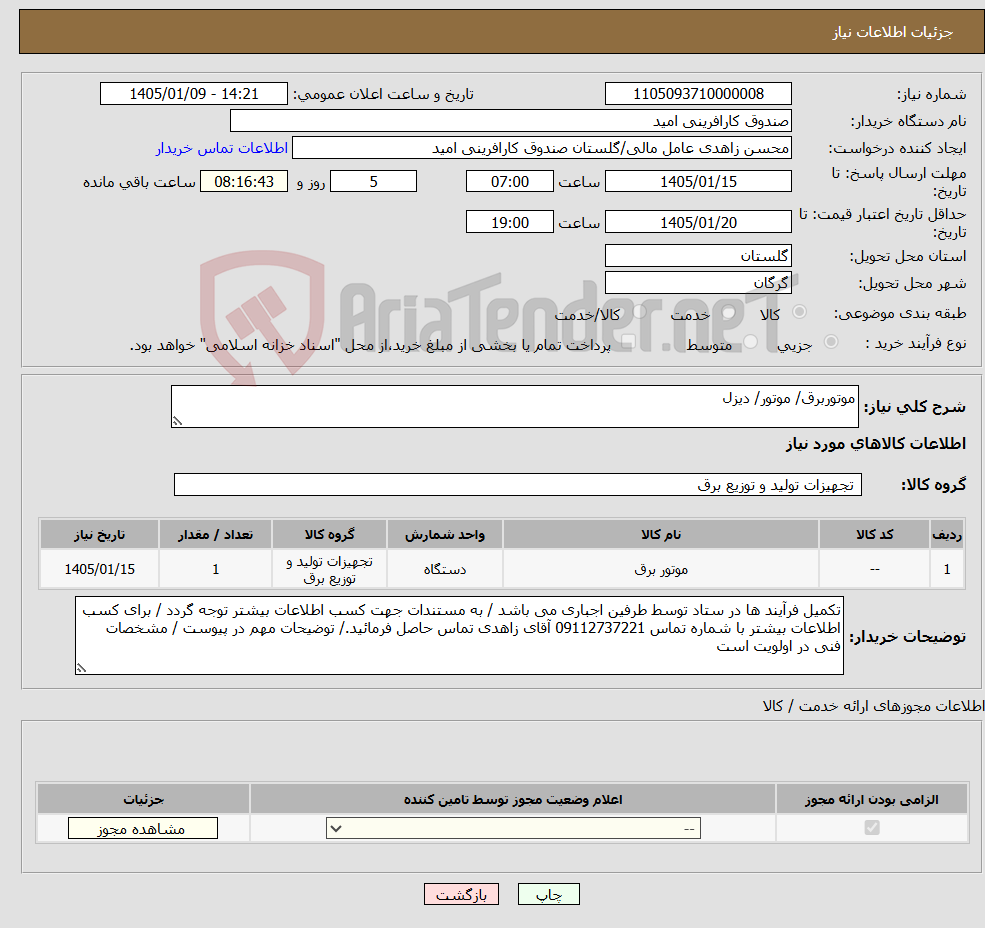Click the تاریخ نیاز column header
Image resolution: width=985 pixels, height=928 pixels.
tap(99, 534)
